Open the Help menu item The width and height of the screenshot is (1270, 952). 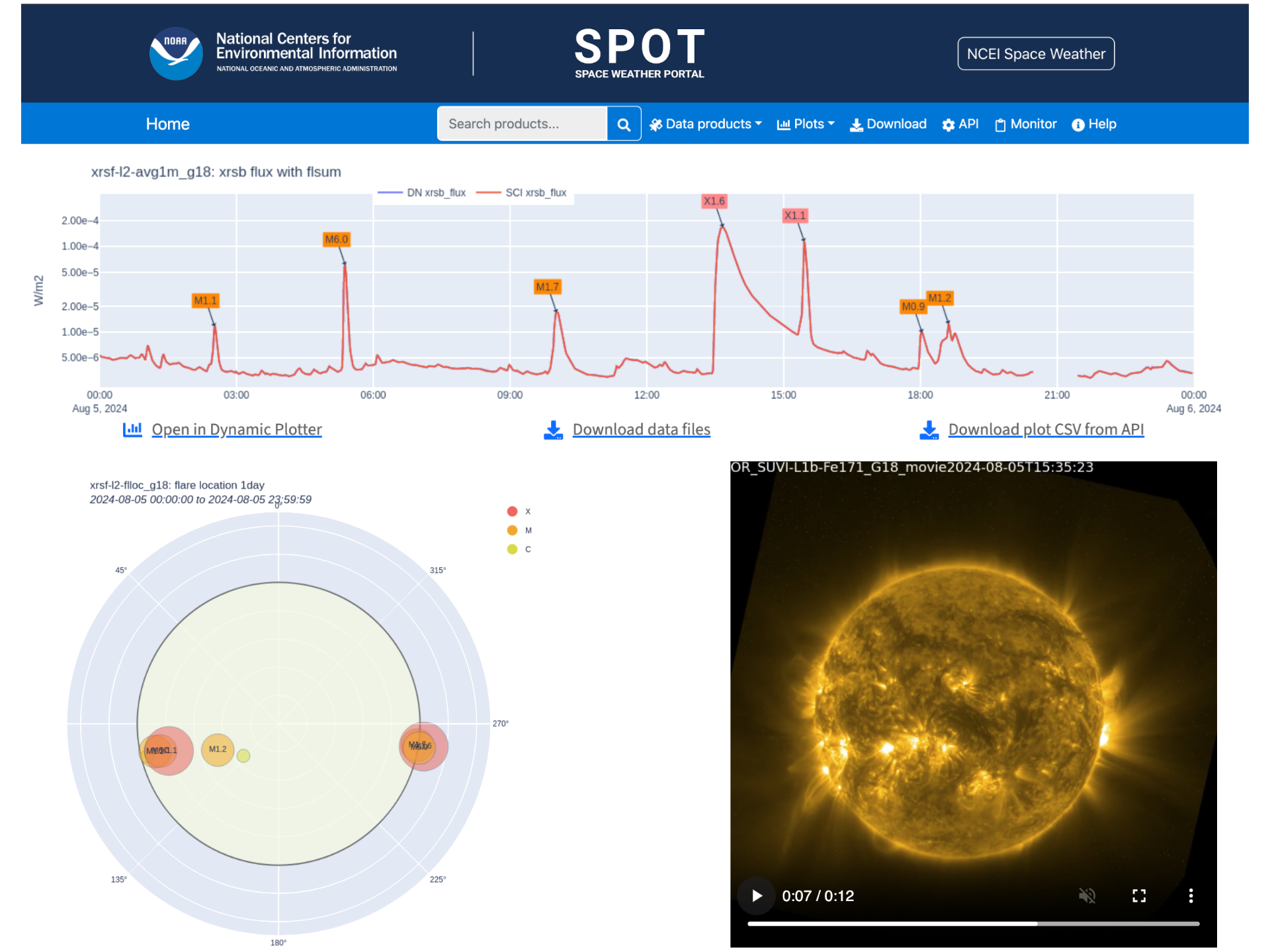[1094, 124]
